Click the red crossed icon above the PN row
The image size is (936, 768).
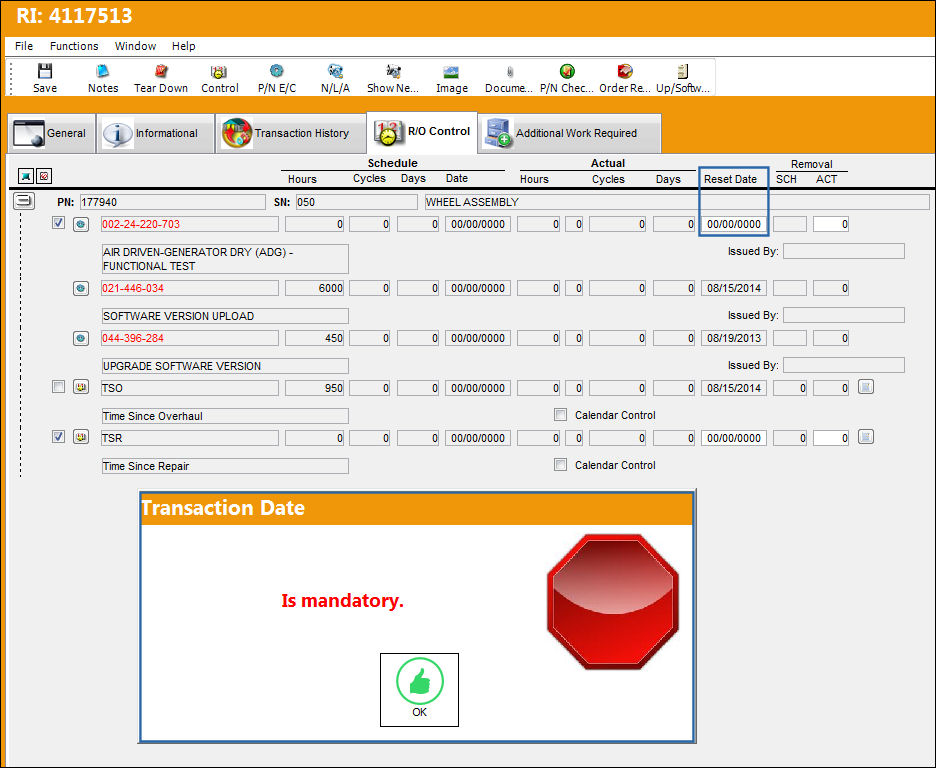coord(44,176)
